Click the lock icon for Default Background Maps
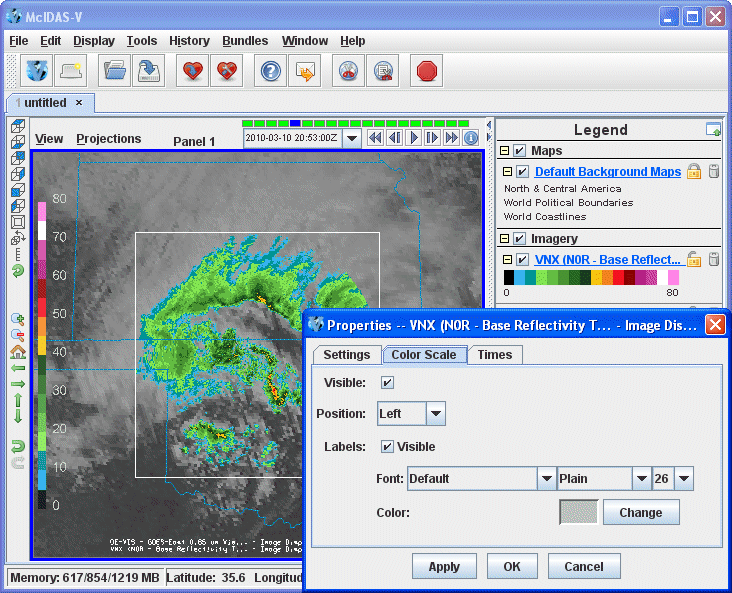This screenshot has width=732, height=593. 694,171
